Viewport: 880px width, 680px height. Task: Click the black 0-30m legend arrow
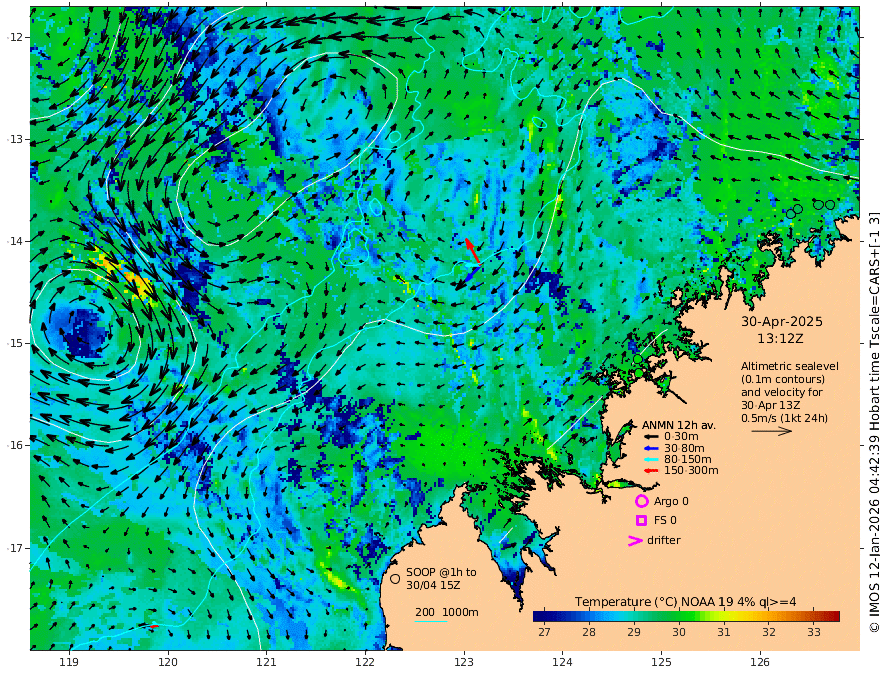click(650, 437)
